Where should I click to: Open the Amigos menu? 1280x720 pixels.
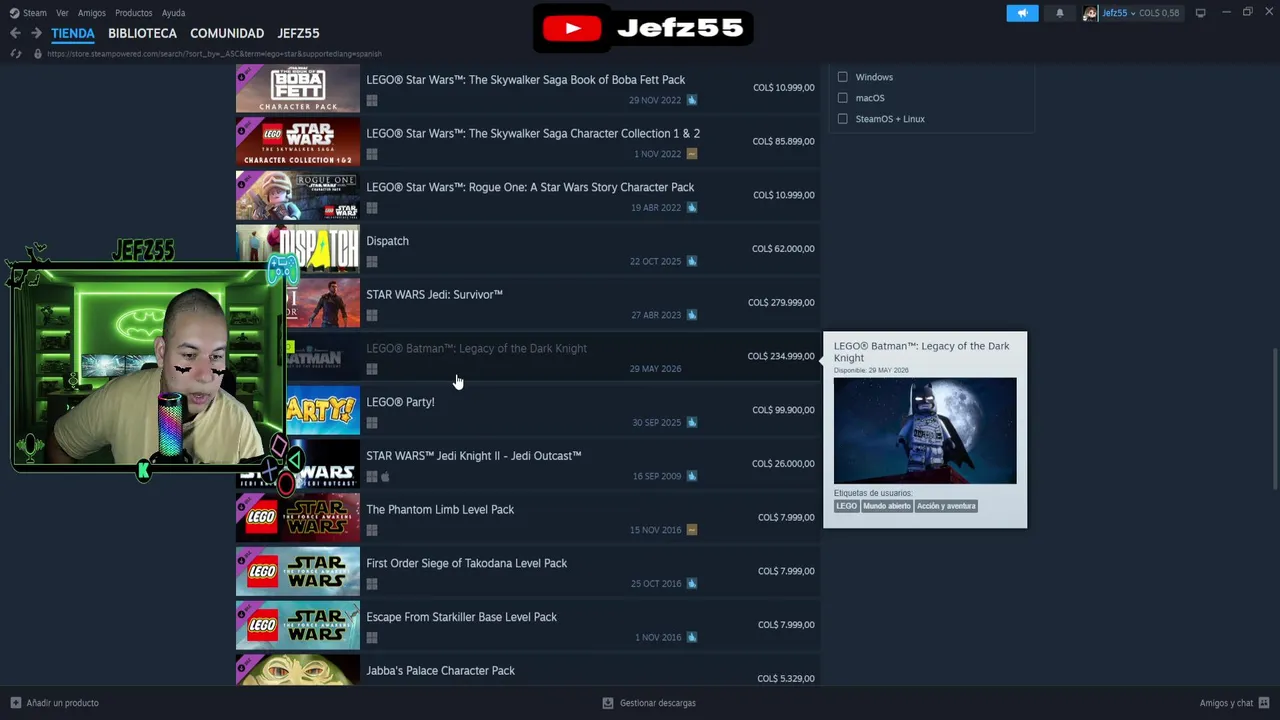point(92,13)
